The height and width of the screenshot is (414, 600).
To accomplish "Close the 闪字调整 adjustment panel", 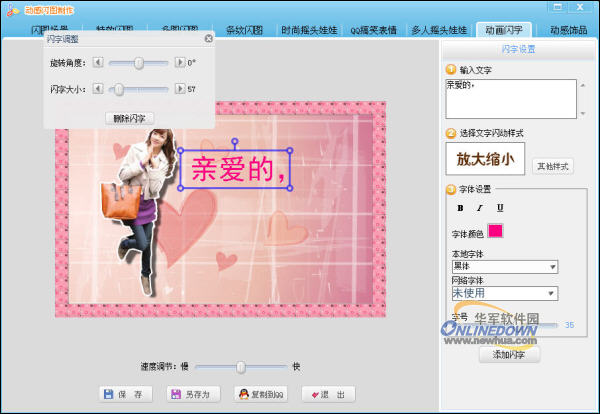I will click(208, 39).
